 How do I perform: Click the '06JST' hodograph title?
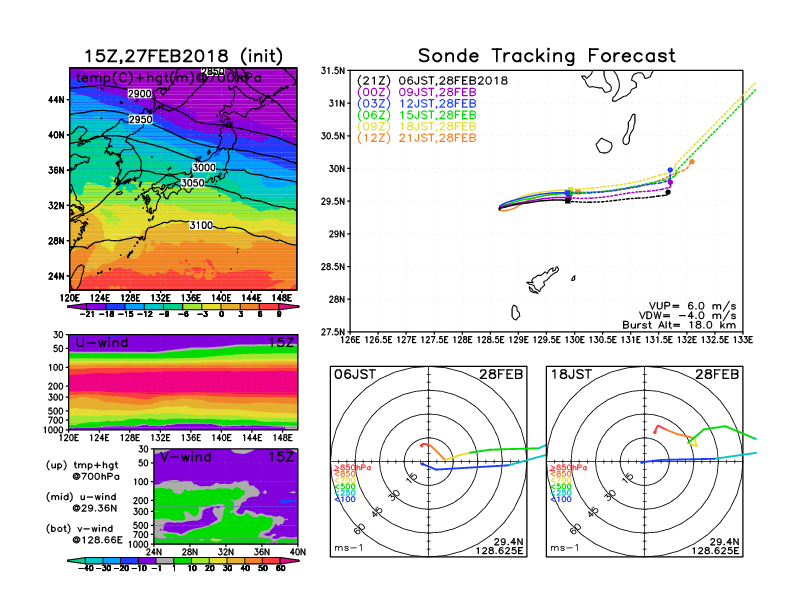355,374
